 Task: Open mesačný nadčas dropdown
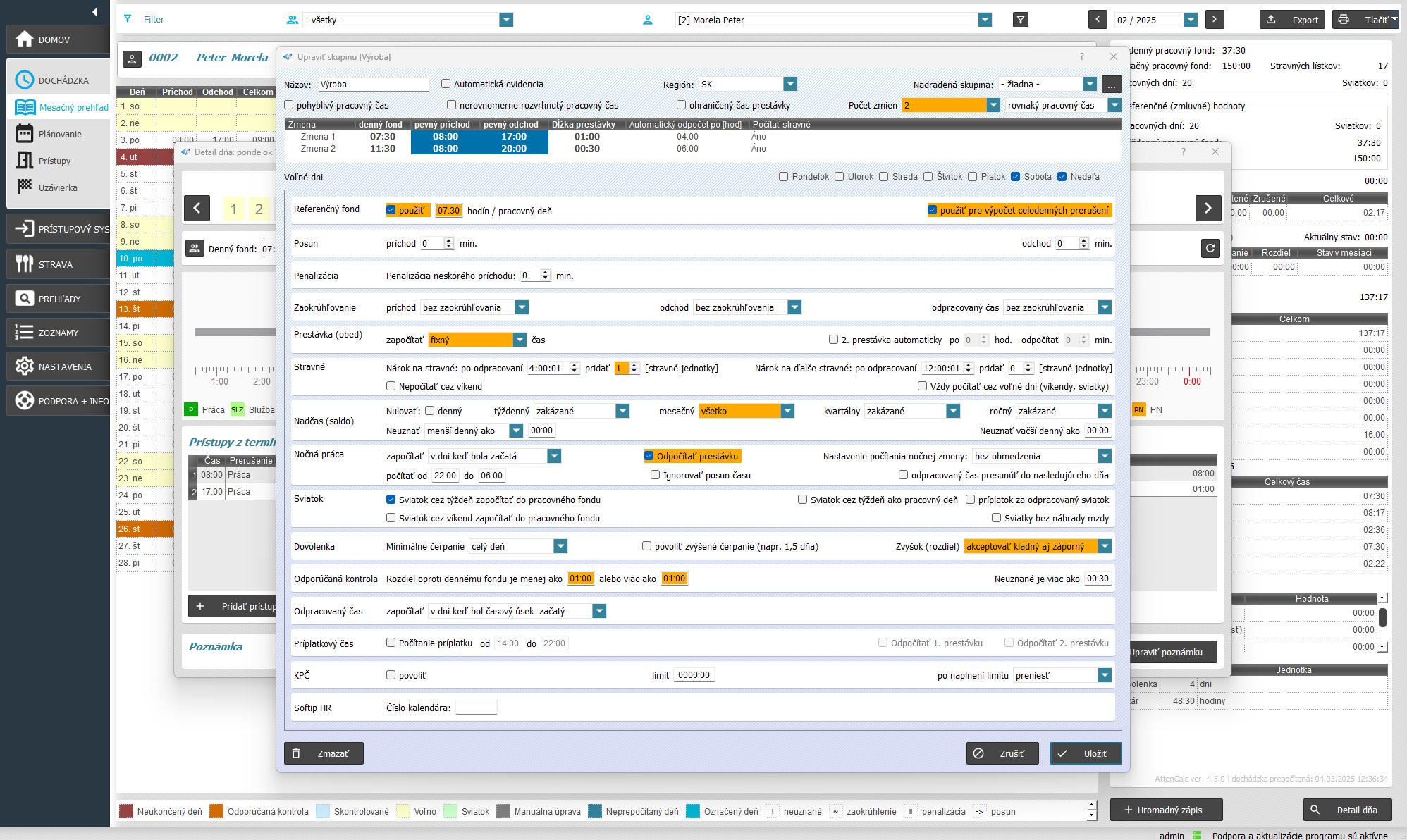(787, 411)
